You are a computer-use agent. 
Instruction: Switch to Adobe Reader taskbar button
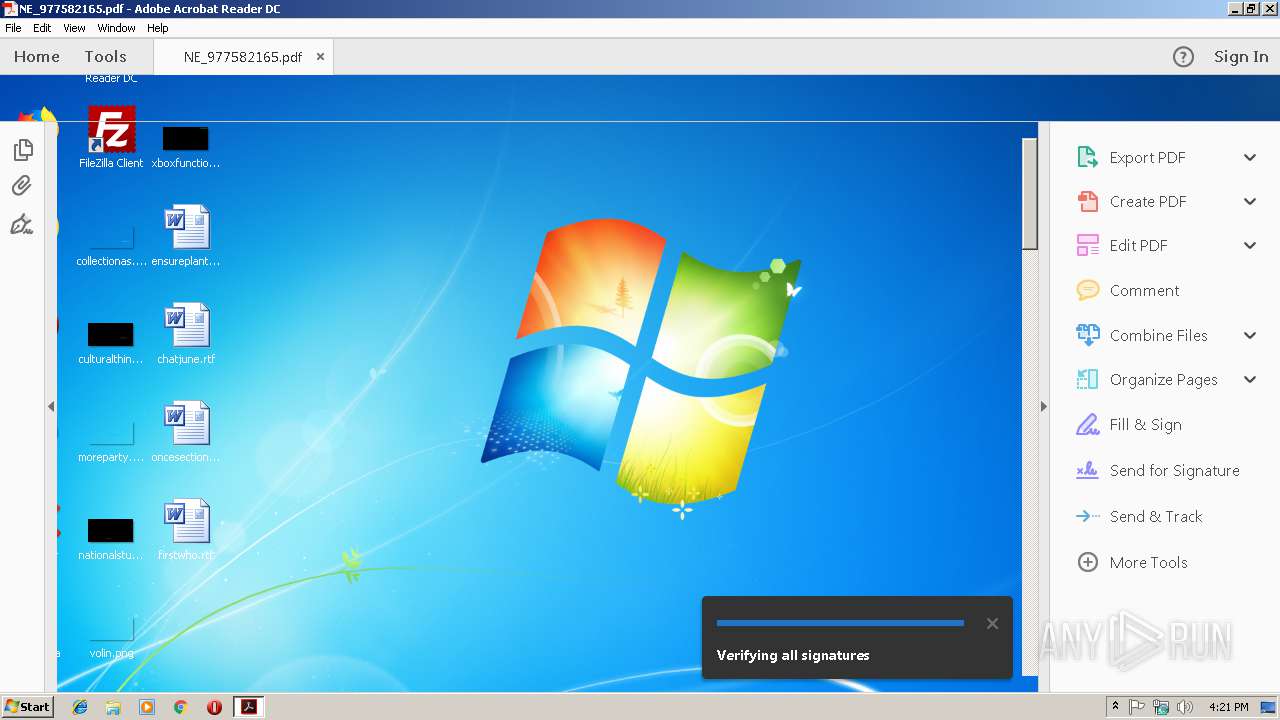pos(248,707)
